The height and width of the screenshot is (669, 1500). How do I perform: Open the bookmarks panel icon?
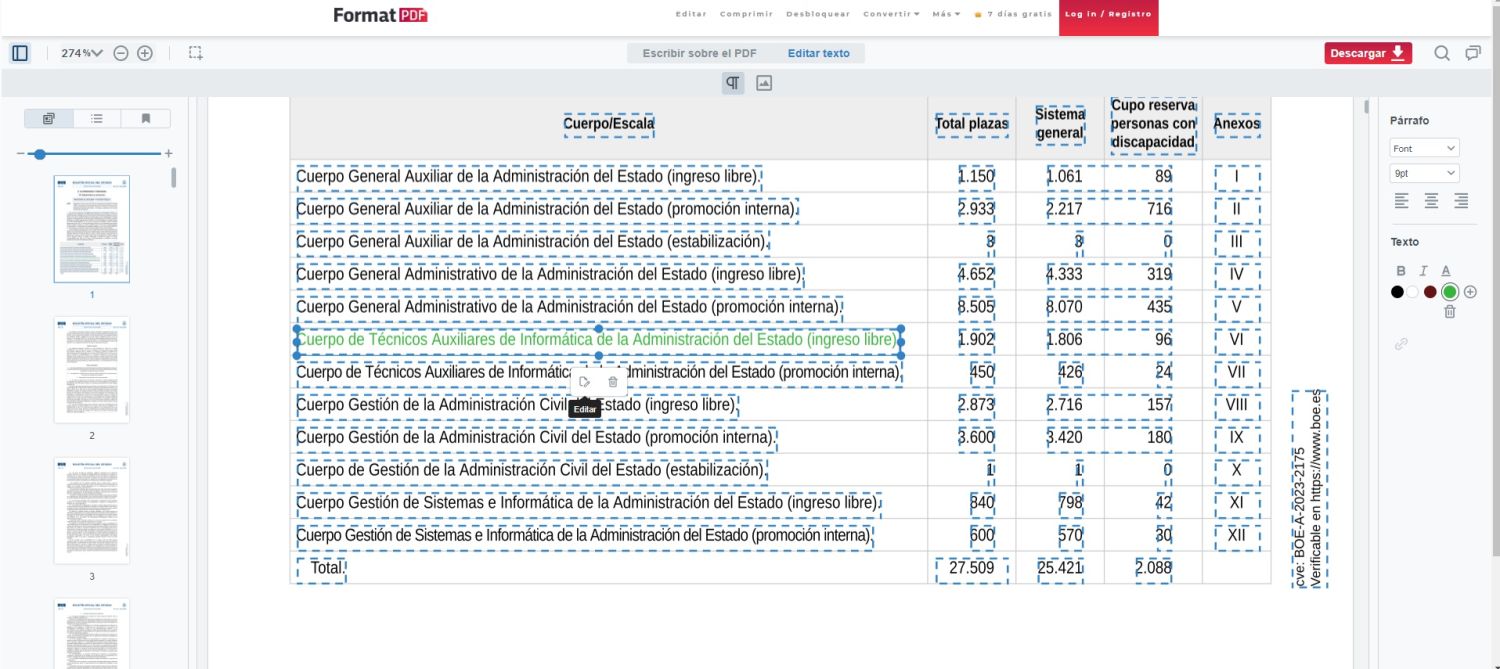pyautogui.click(x=144, y=117)
